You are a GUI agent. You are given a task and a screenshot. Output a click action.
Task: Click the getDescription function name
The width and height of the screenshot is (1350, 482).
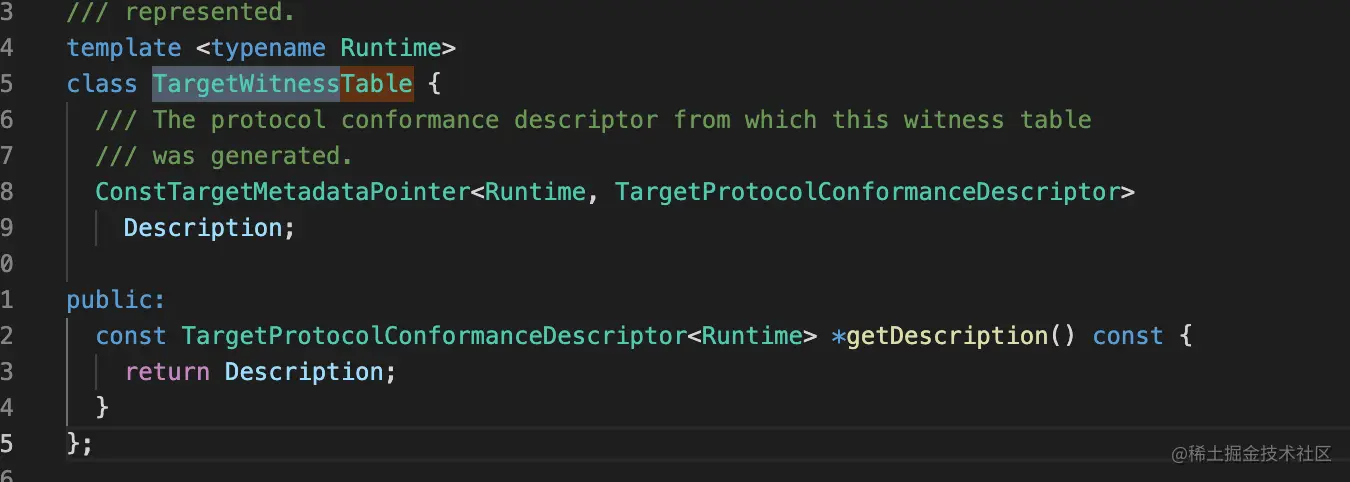tap(947, 335)
